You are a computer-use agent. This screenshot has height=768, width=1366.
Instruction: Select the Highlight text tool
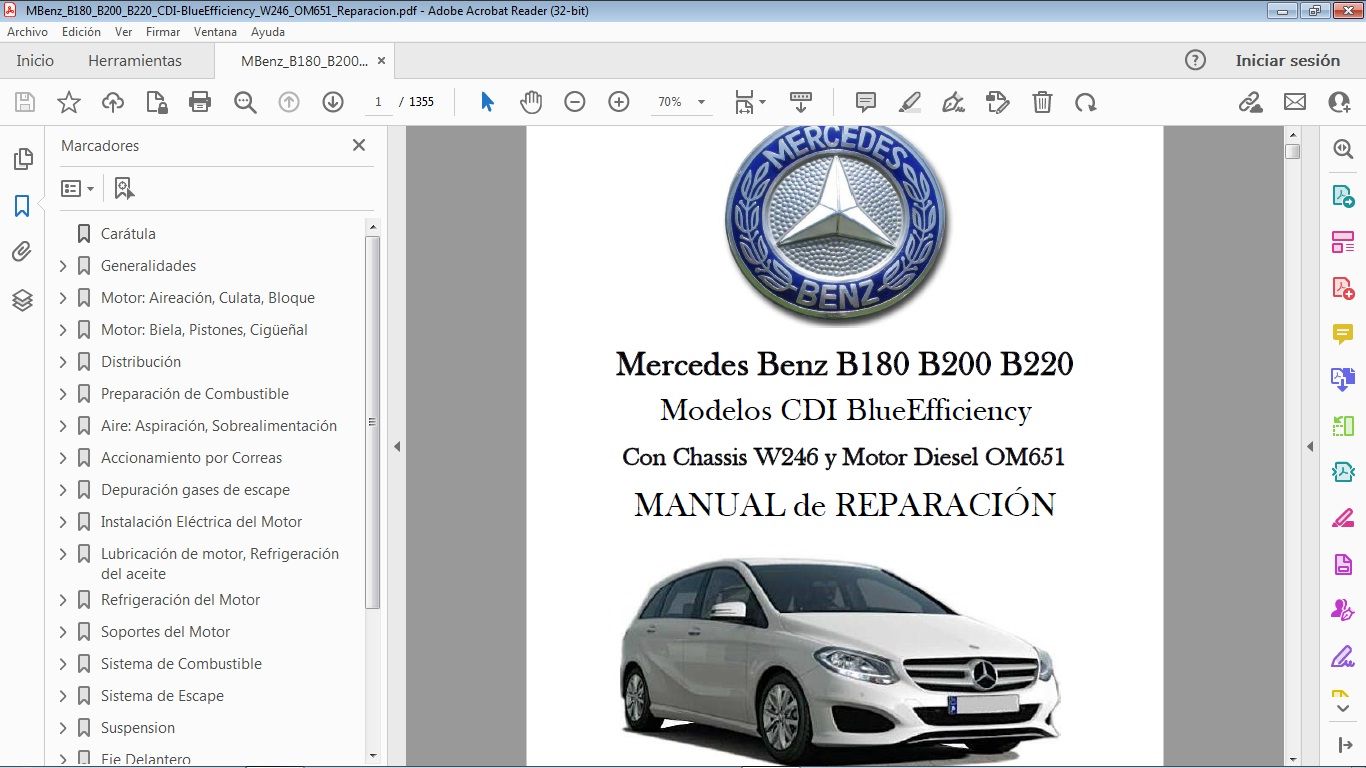(910, 101)
